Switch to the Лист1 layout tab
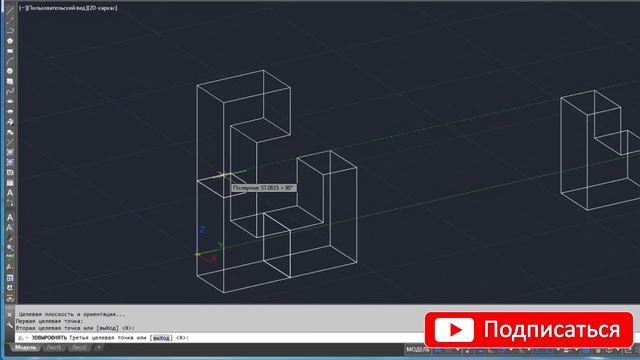The height and width of the screenshot is (360, 640). 54,348
